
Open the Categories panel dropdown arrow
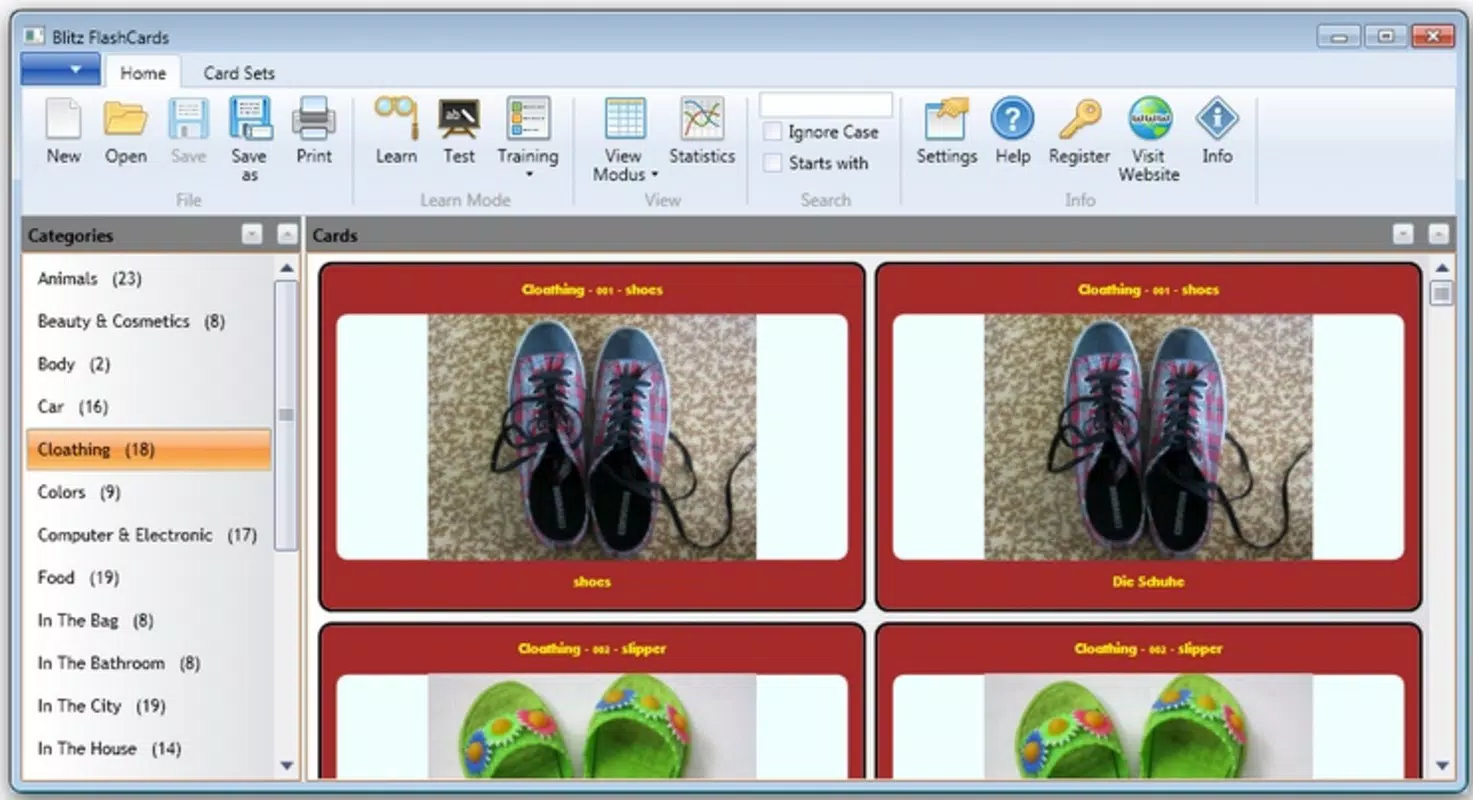coord(252,234)
